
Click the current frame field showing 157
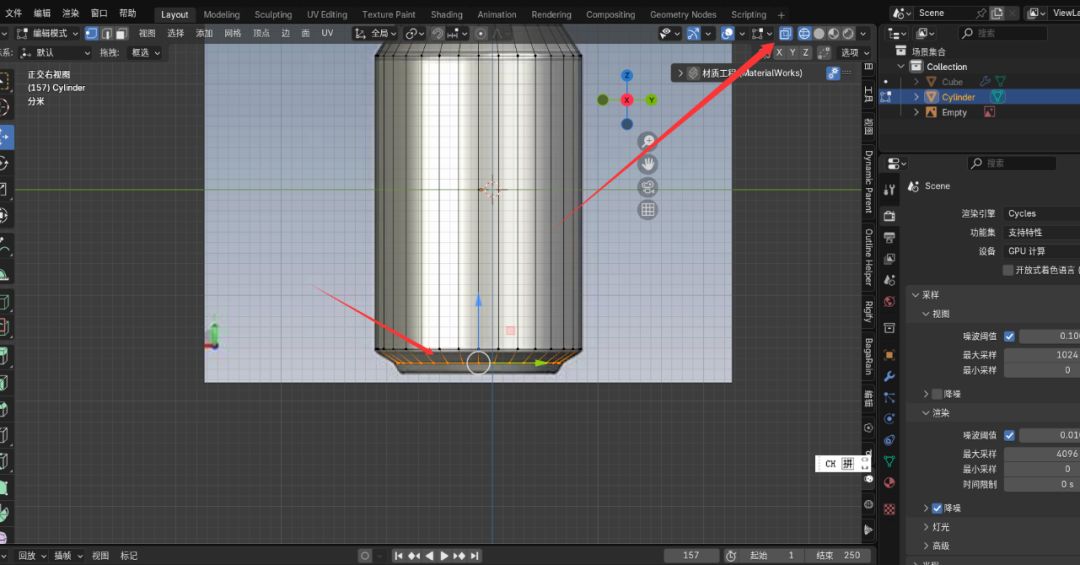point(691,555)
